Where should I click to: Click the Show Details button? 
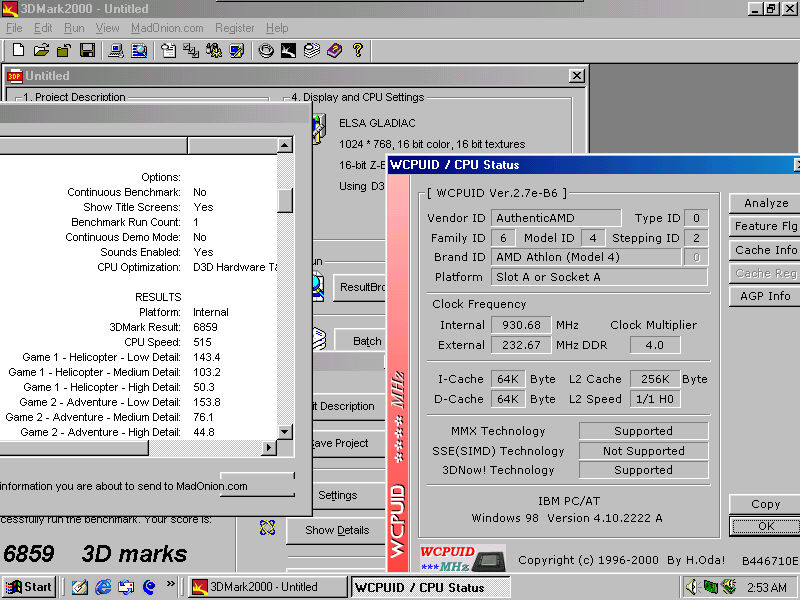[x=337, y=530]
